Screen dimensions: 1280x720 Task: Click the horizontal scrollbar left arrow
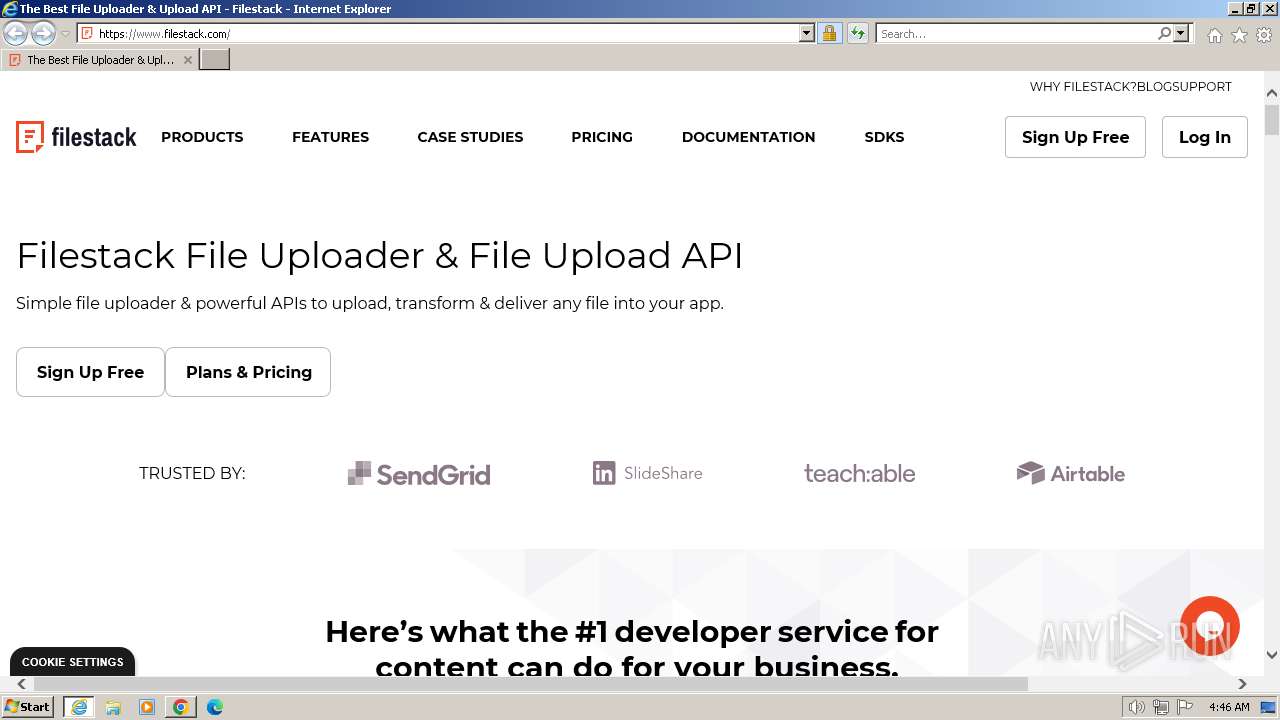pyautogui.click(x=22, y=684)
